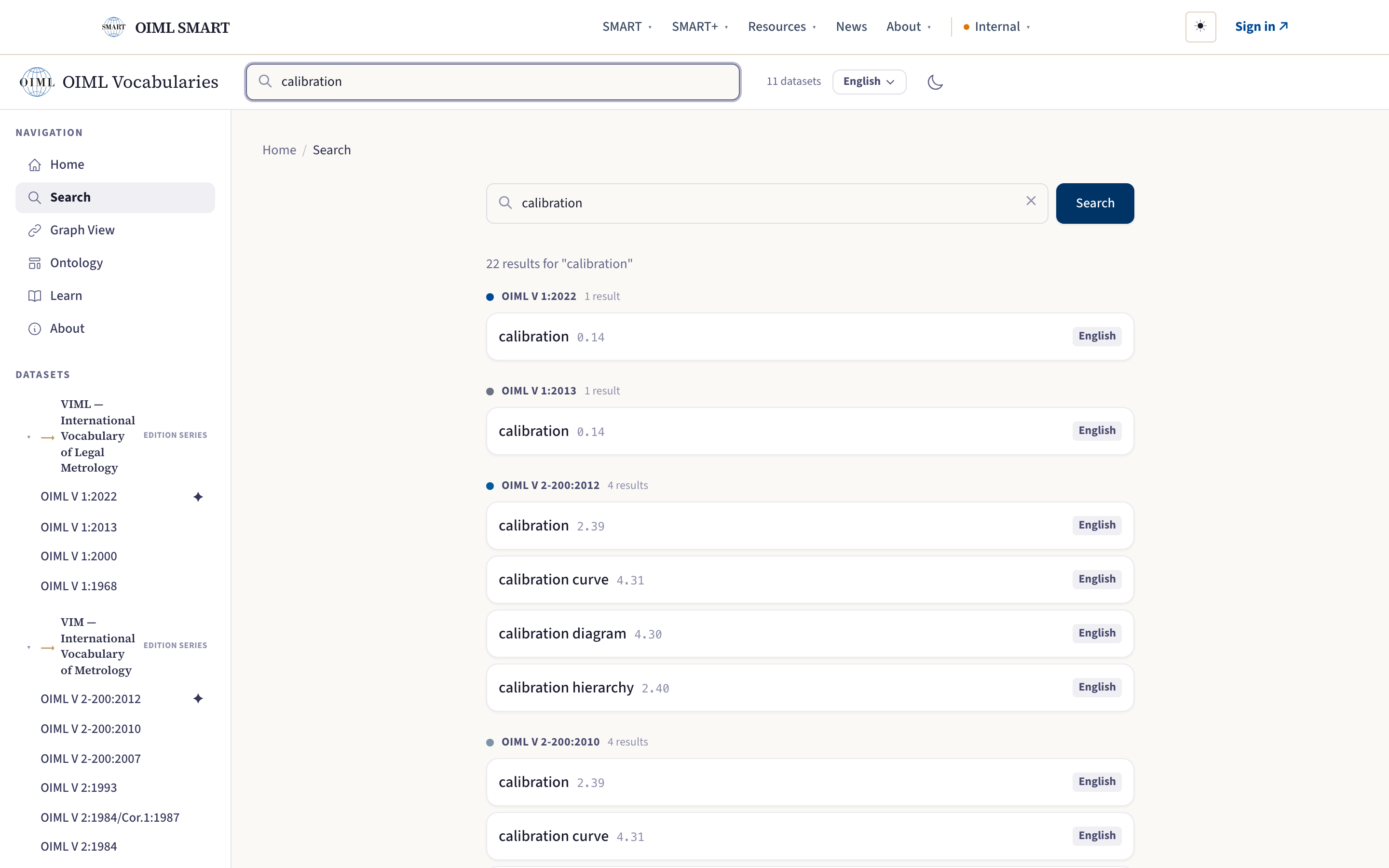
Task: Click the OIML SMART globe logo
Action: pyautogui.click(x=114, y=27)
